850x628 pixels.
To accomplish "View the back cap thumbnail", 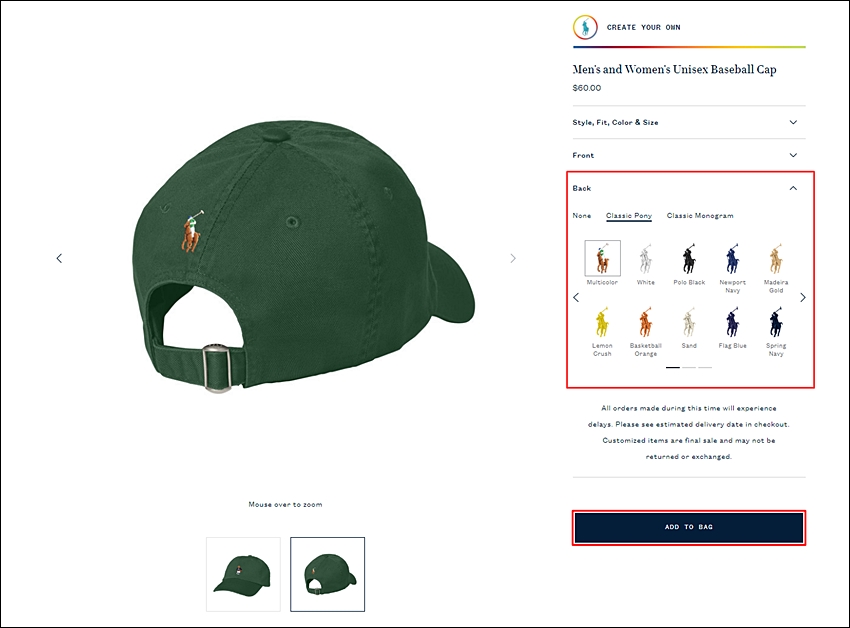I will tap(327, 574).
